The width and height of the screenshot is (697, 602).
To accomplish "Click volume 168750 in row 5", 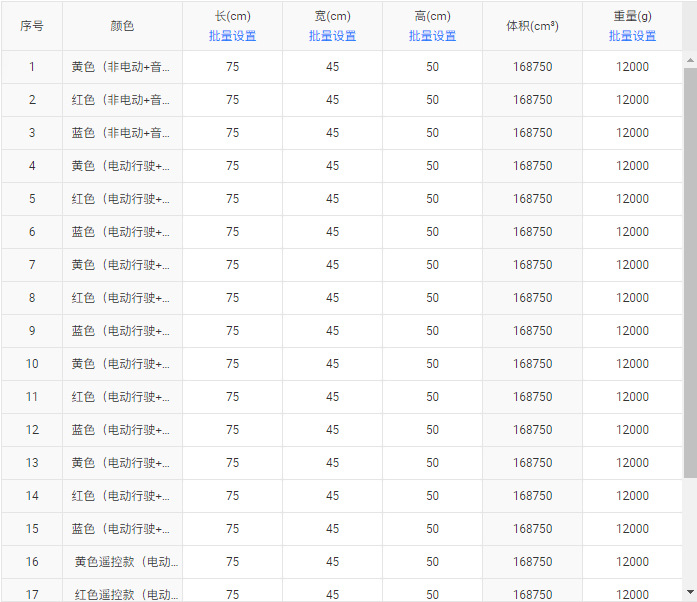I will pyautogui.click(x=532, y=199).
